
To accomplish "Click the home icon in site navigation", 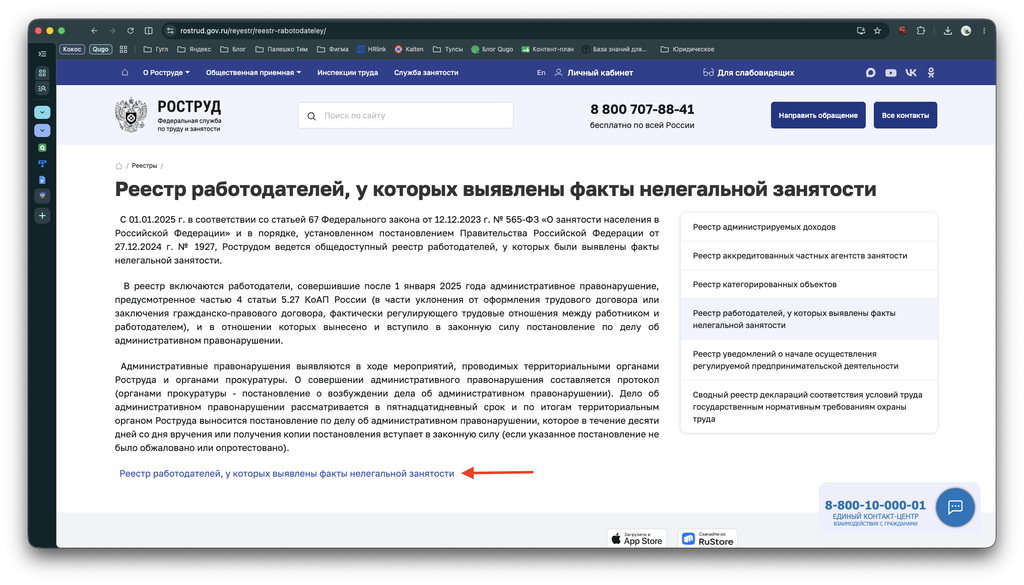I will [125, 72].
